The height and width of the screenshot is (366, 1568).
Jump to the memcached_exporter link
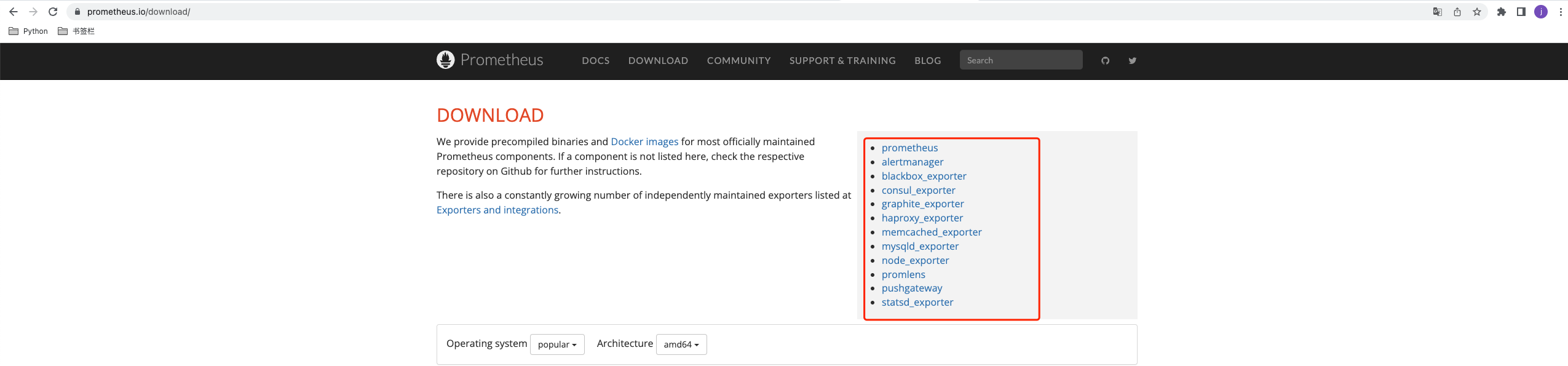point(932,232)
